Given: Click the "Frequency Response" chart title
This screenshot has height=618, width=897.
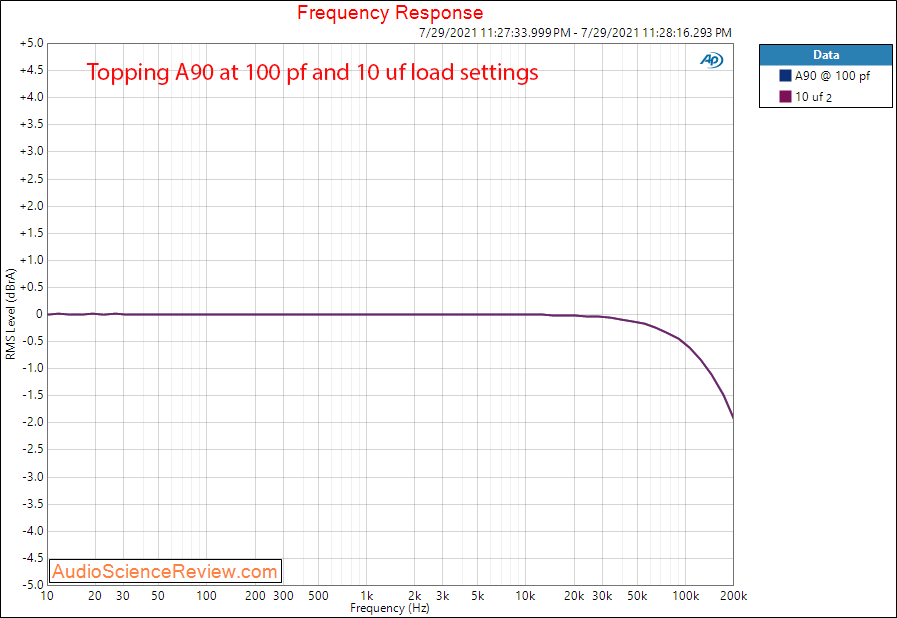Looking at the screenshot, I should coord(390,13).
